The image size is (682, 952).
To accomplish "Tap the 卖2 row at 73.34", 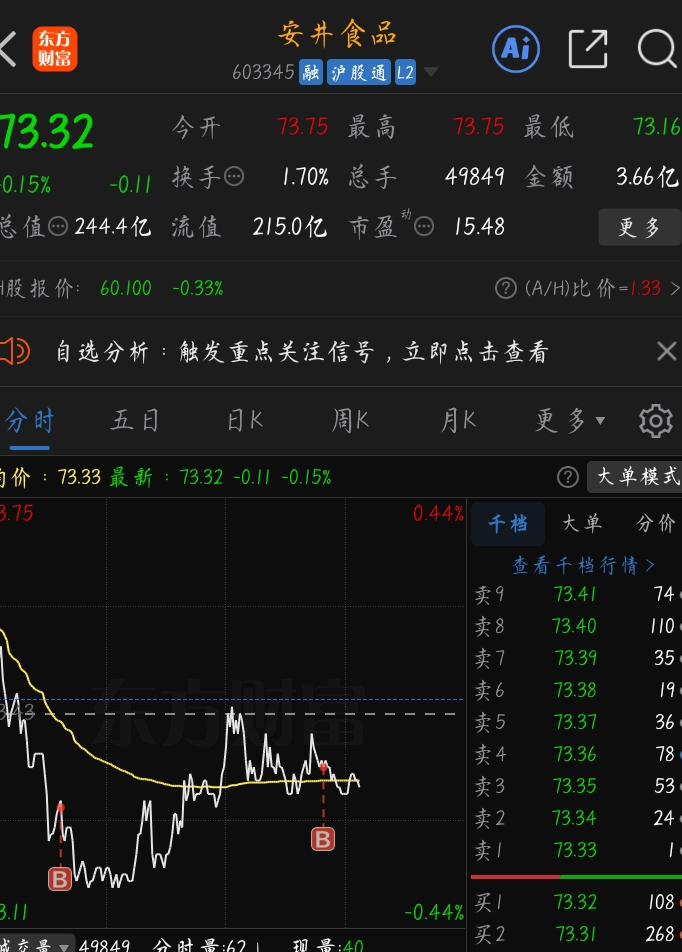I will point(576,818).
